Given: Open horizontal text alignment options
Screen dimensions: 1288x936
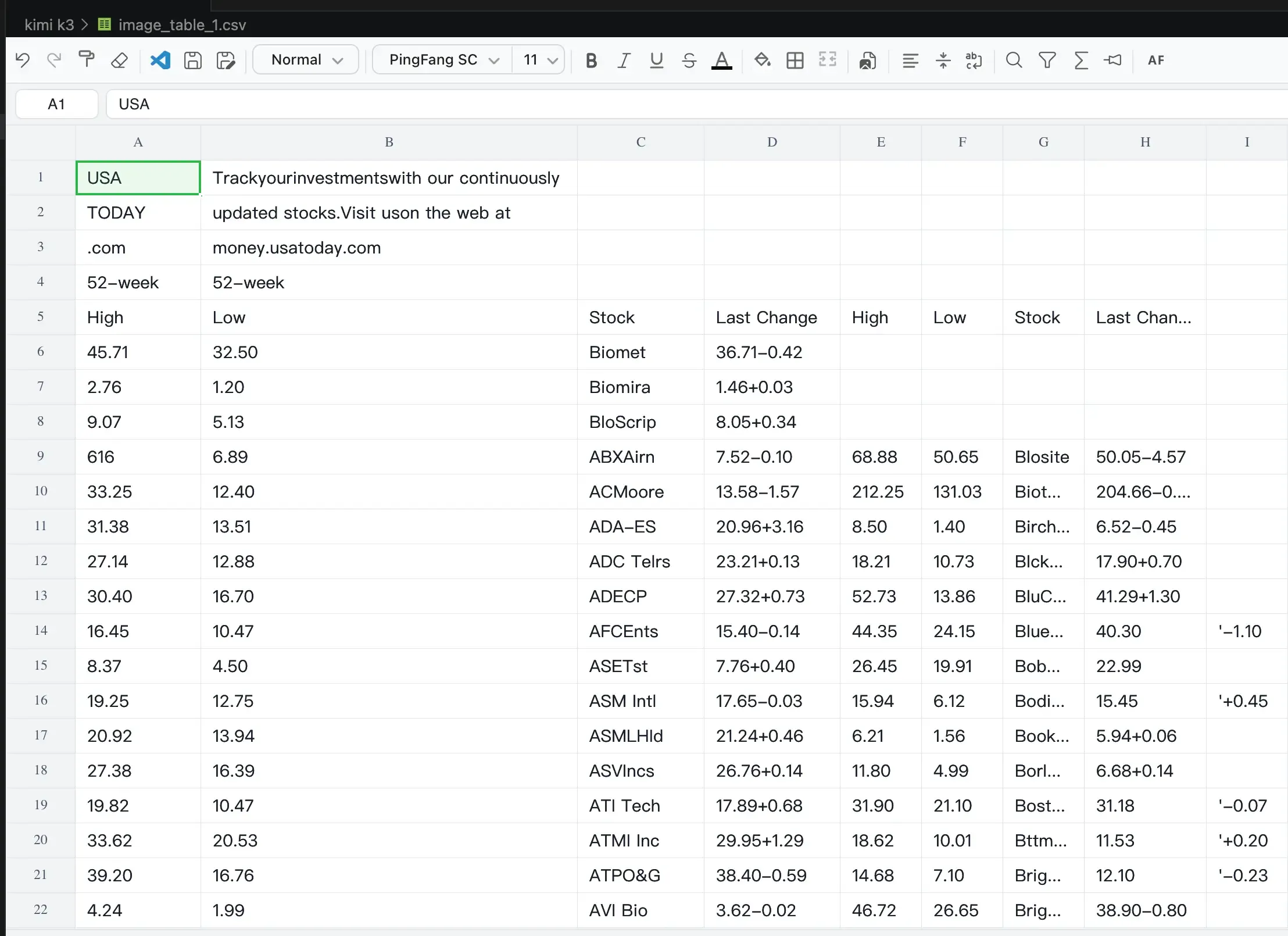Looking at the screenshot, I should click(x=910, y=60).
